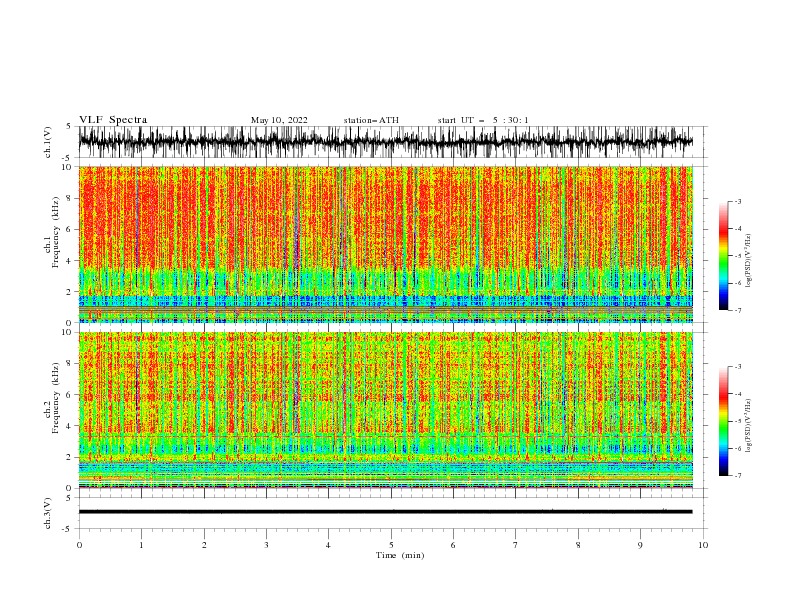Click the '2' kHz tick on ch.2 spectrogram
This screenshot has height=612, width=792.
[x=69, y=457]
